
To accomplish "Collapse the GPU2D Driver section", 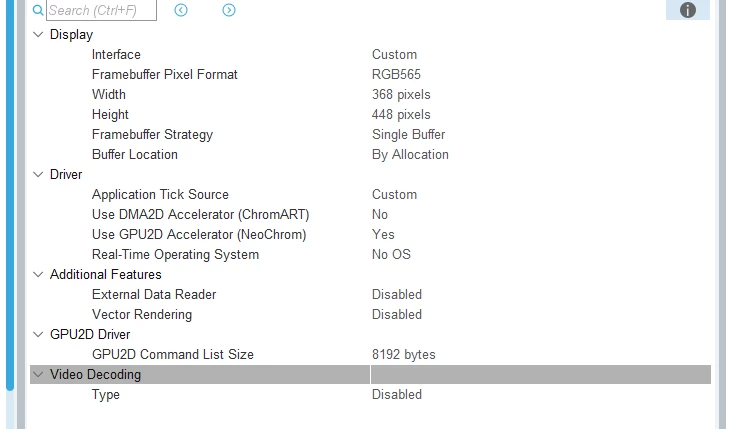I will coord(38,335).
